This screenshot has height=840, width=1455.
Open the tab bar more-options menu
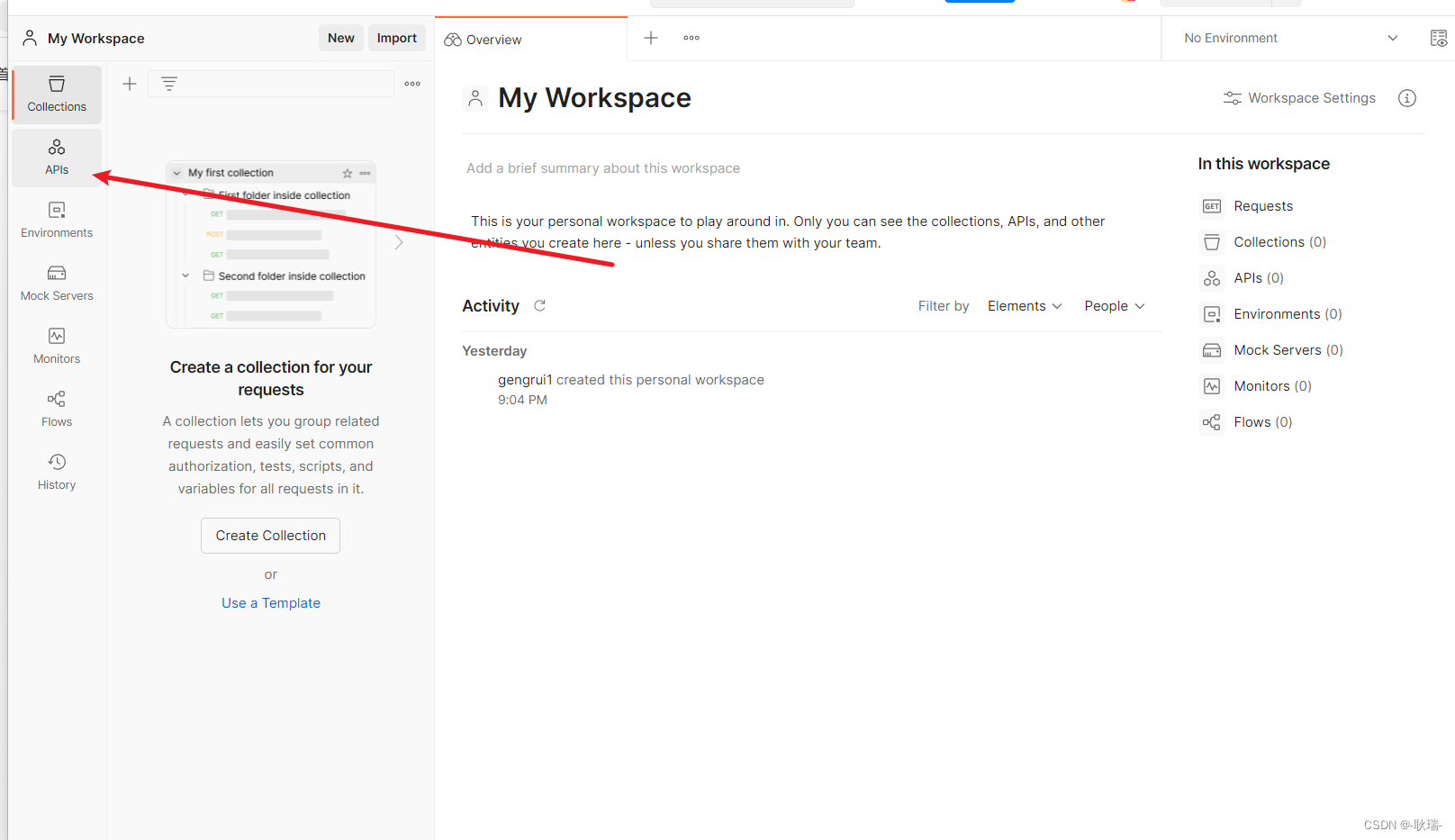coord(691,38)
